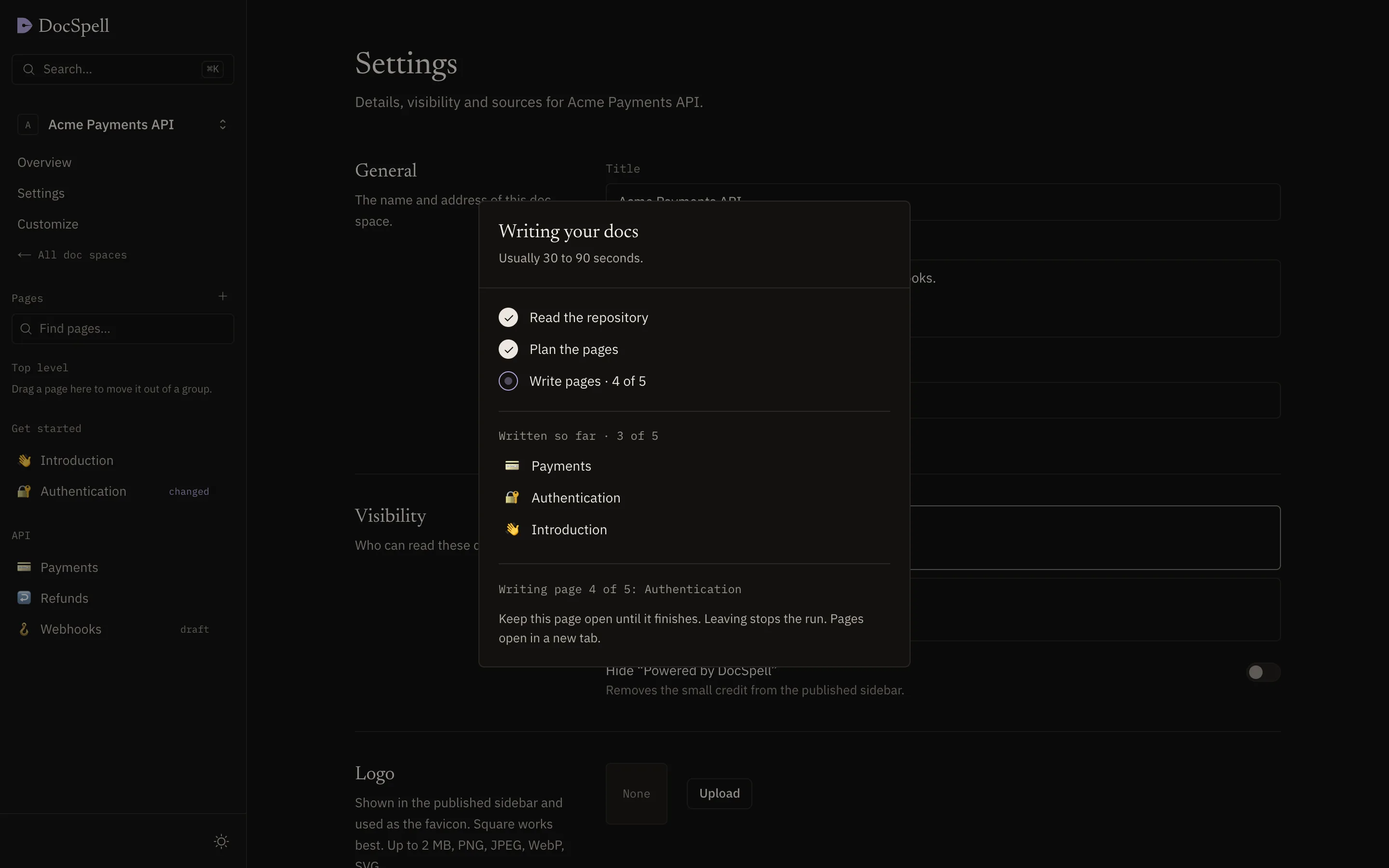Click the Authentication lock icon in the dialog

click(x=512, y=498)
